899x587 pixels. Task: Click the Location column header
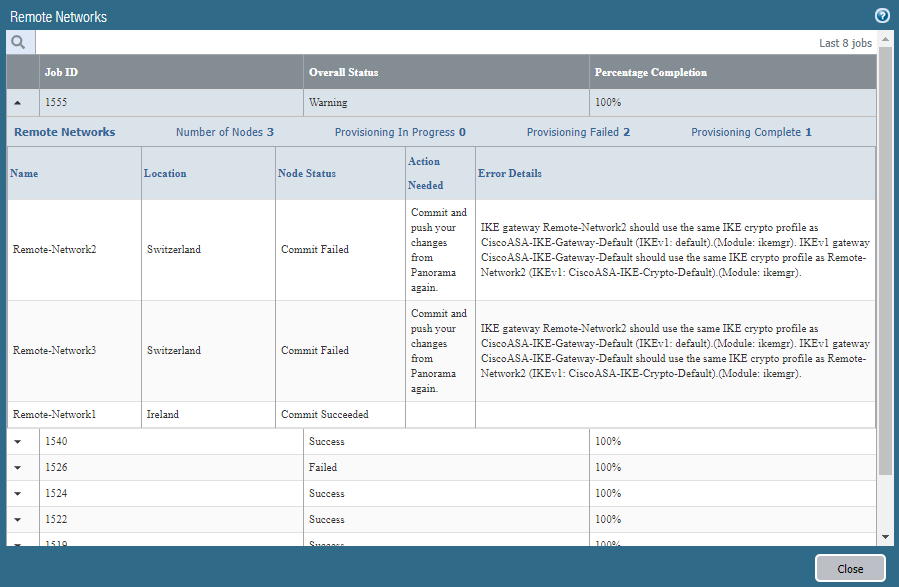pos(165,173)
